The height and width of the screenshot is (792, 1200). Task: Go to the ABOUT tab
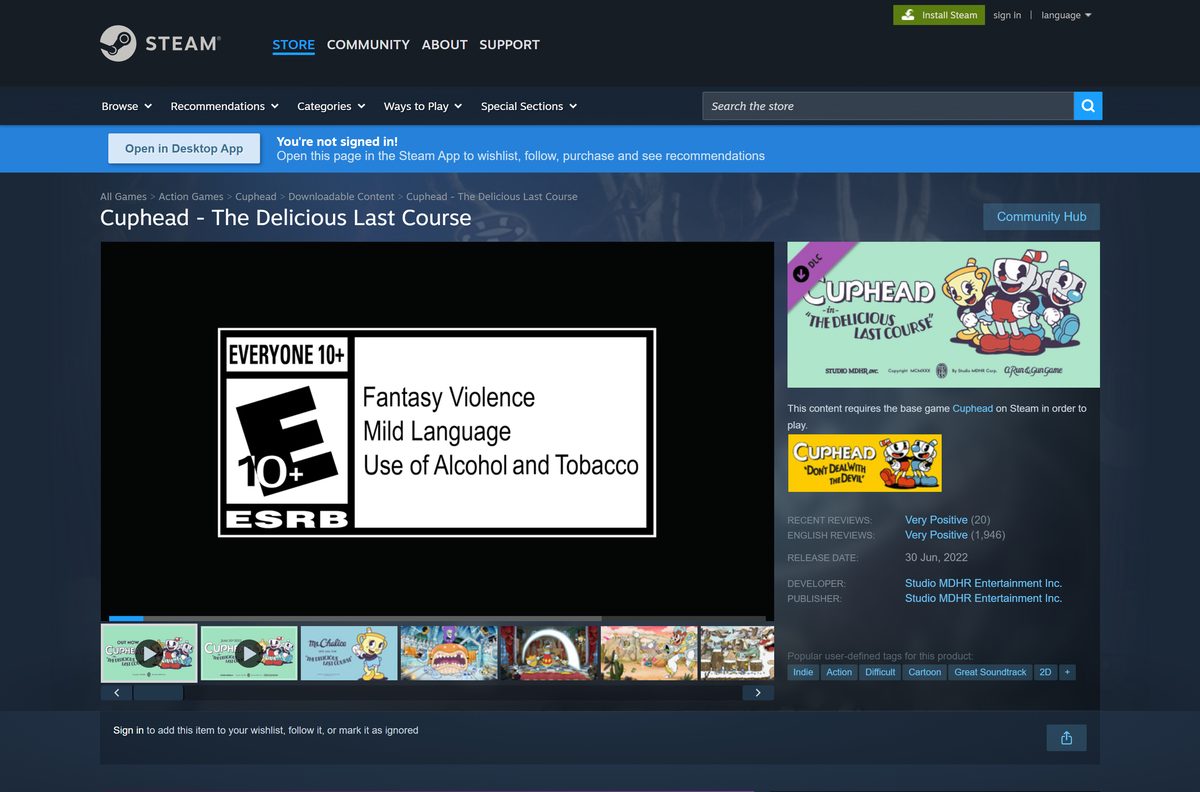[444, 44]
